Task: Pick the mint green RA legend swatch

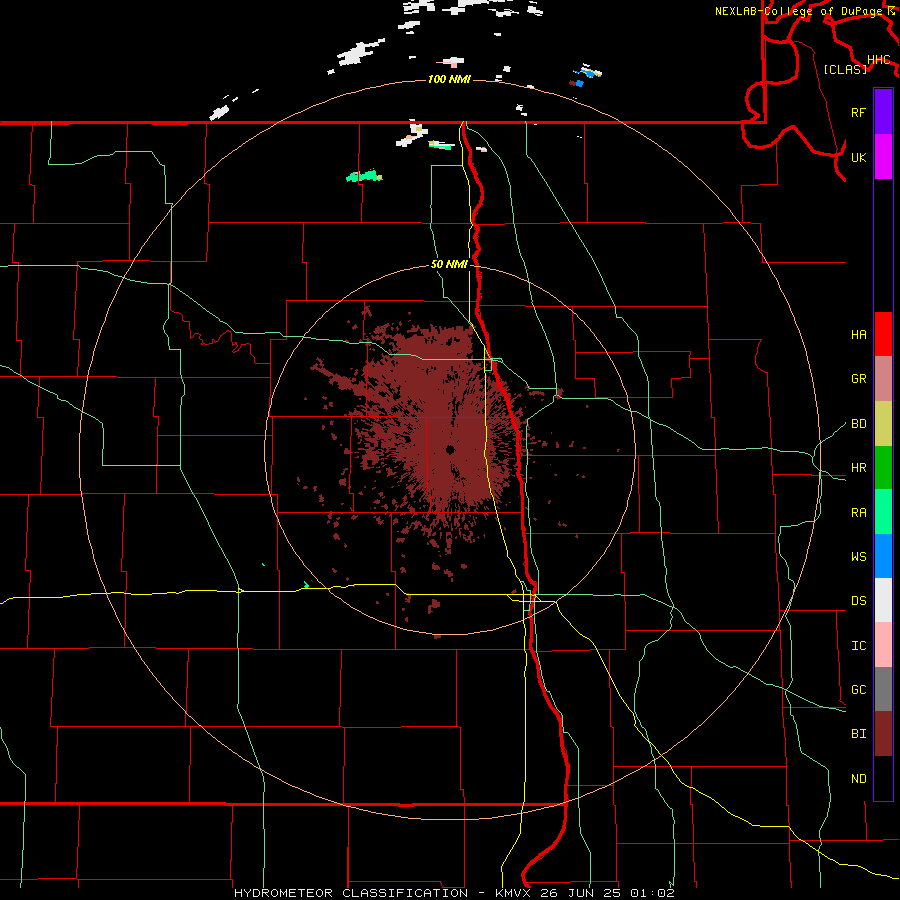Action: click(883, 512)
